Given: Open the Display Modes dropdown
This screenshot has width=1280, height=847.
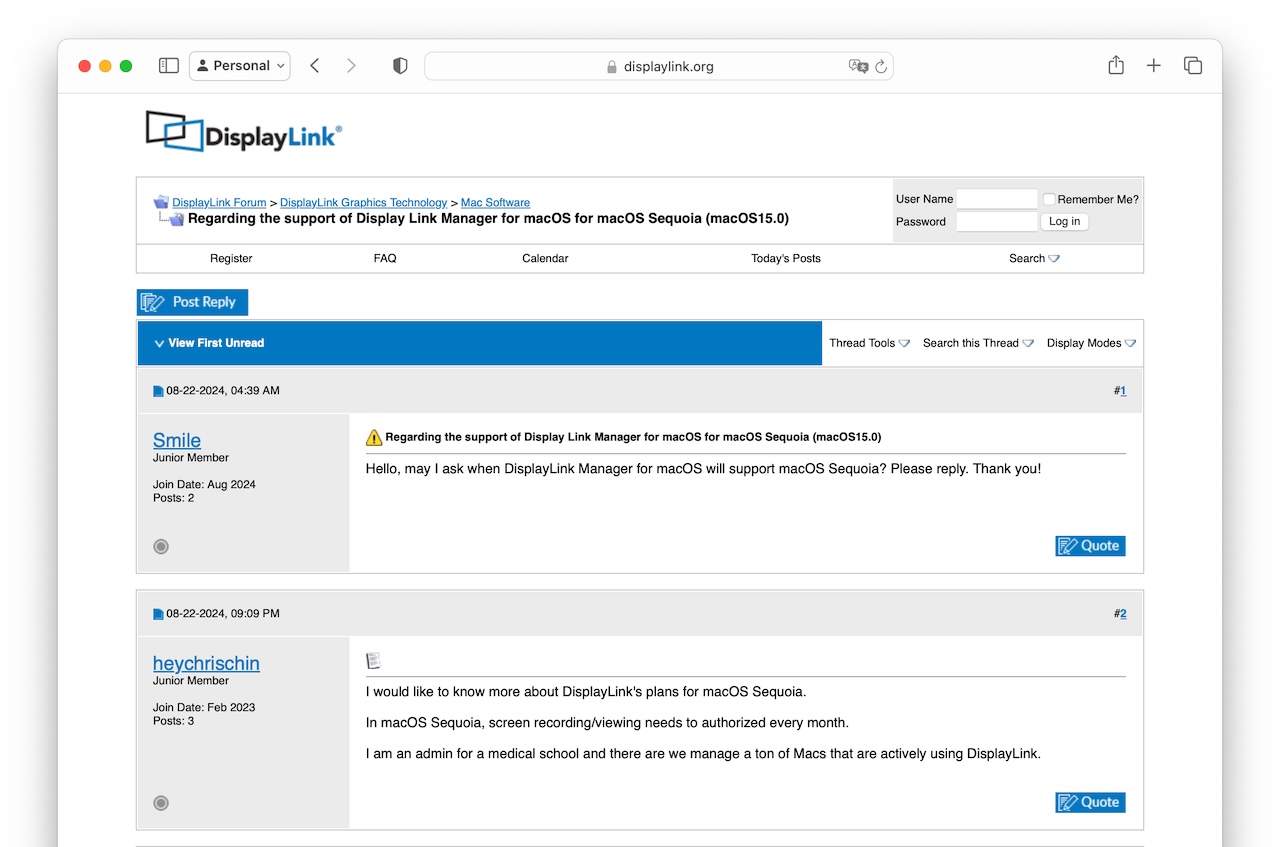Looking at the screenshot, I should coord(1091,343).
